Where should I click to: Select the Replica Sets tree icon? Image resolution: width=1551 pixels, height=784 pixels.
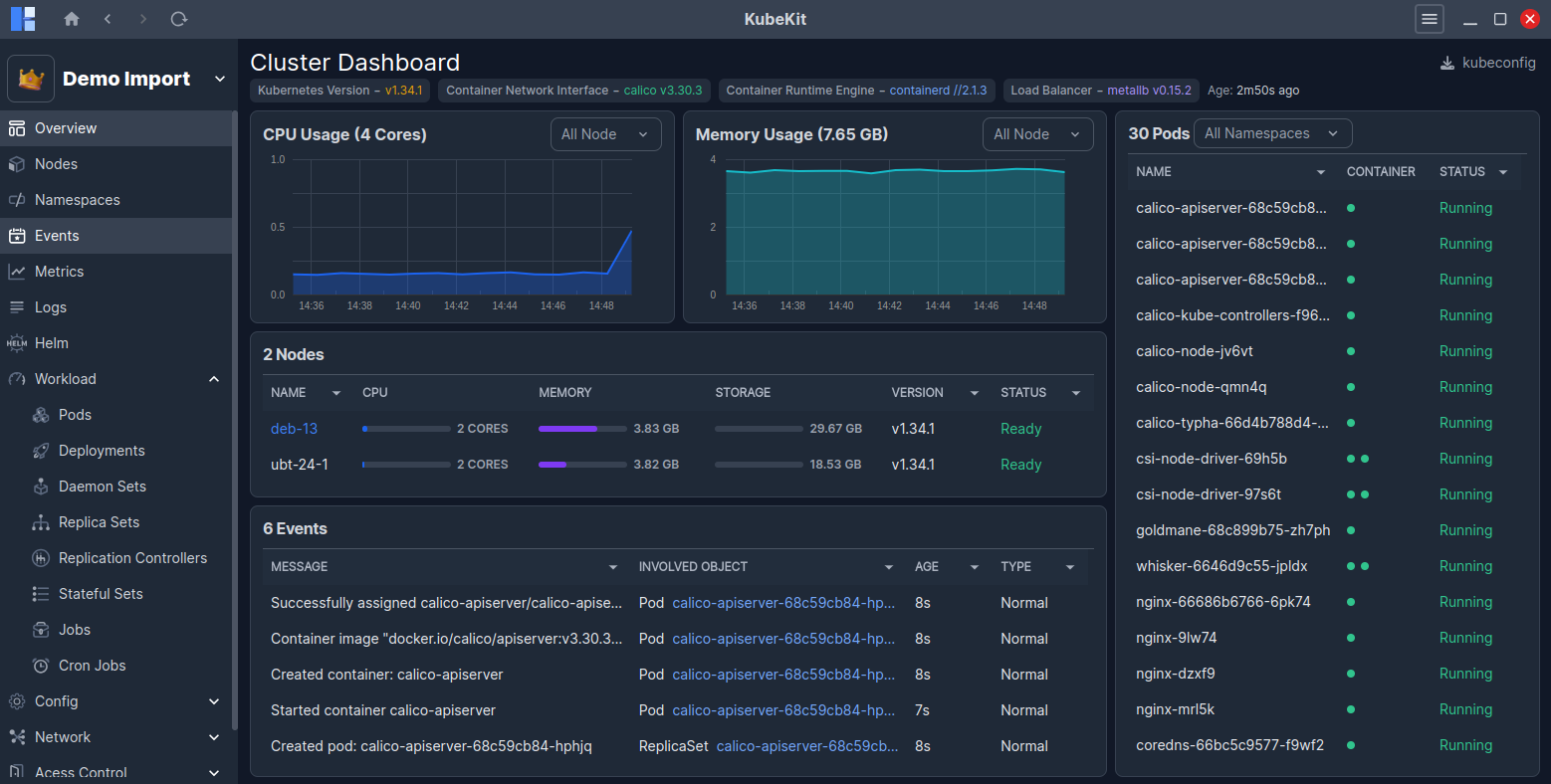coord(40,521)
